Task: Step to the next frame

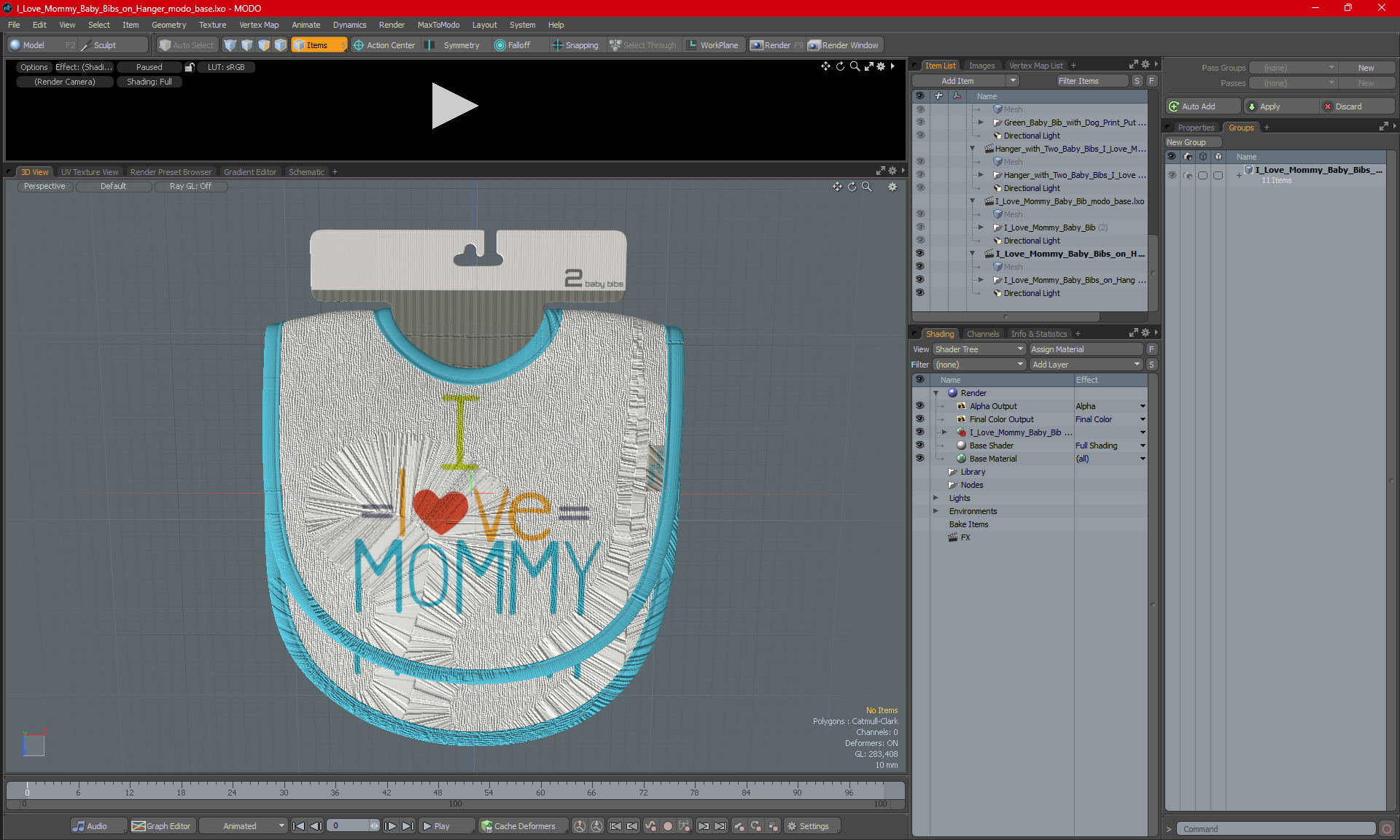Action: point(391,826)
